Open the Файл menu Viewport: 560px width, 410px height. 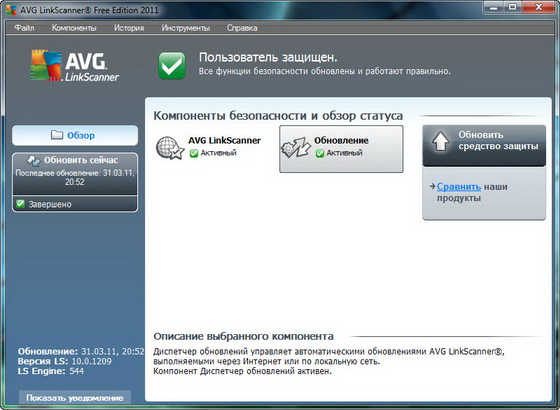pos(24,28)
